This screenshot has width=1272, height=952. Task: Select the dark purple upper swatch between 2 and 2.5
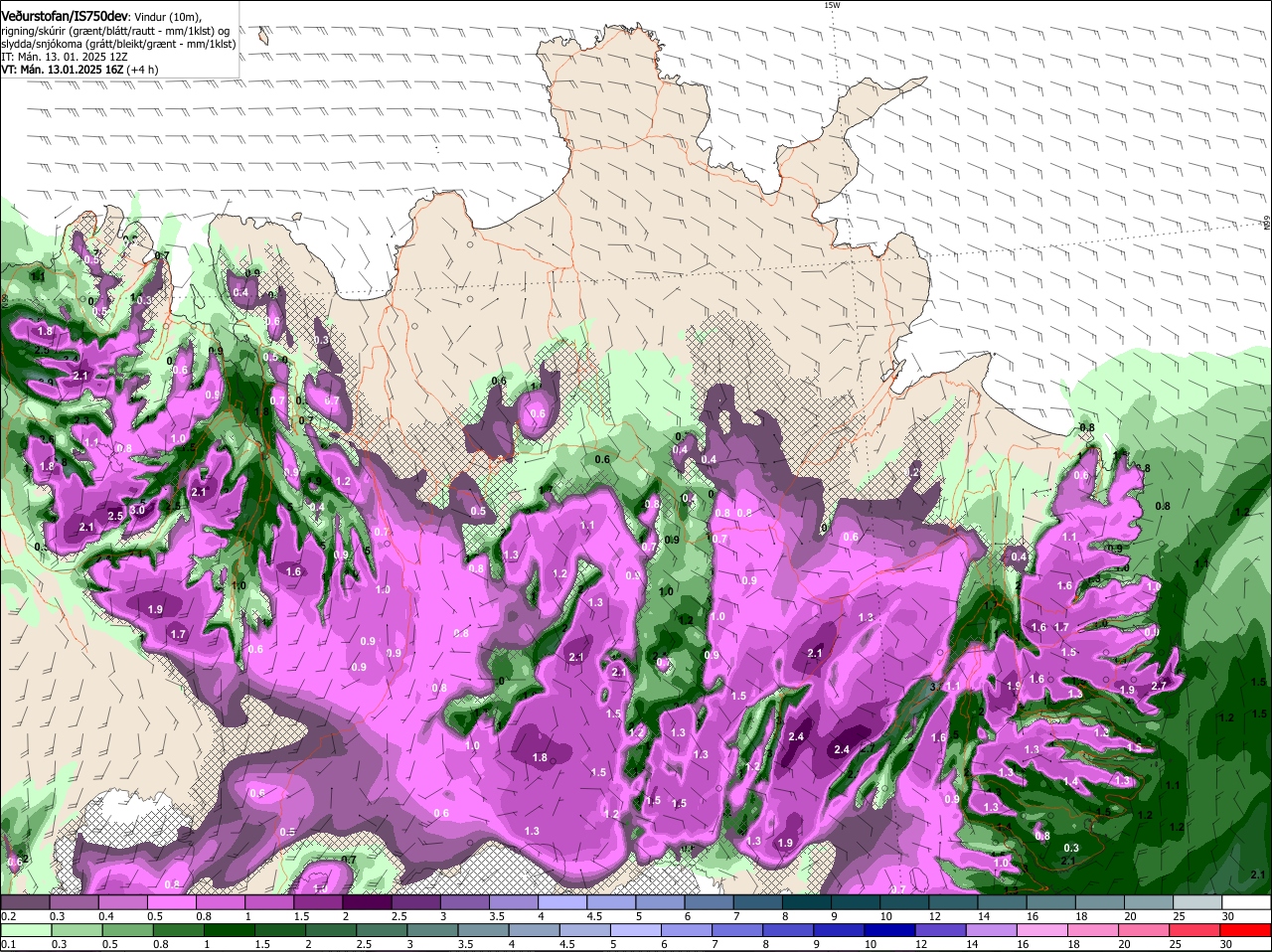(x=368, y=903)
